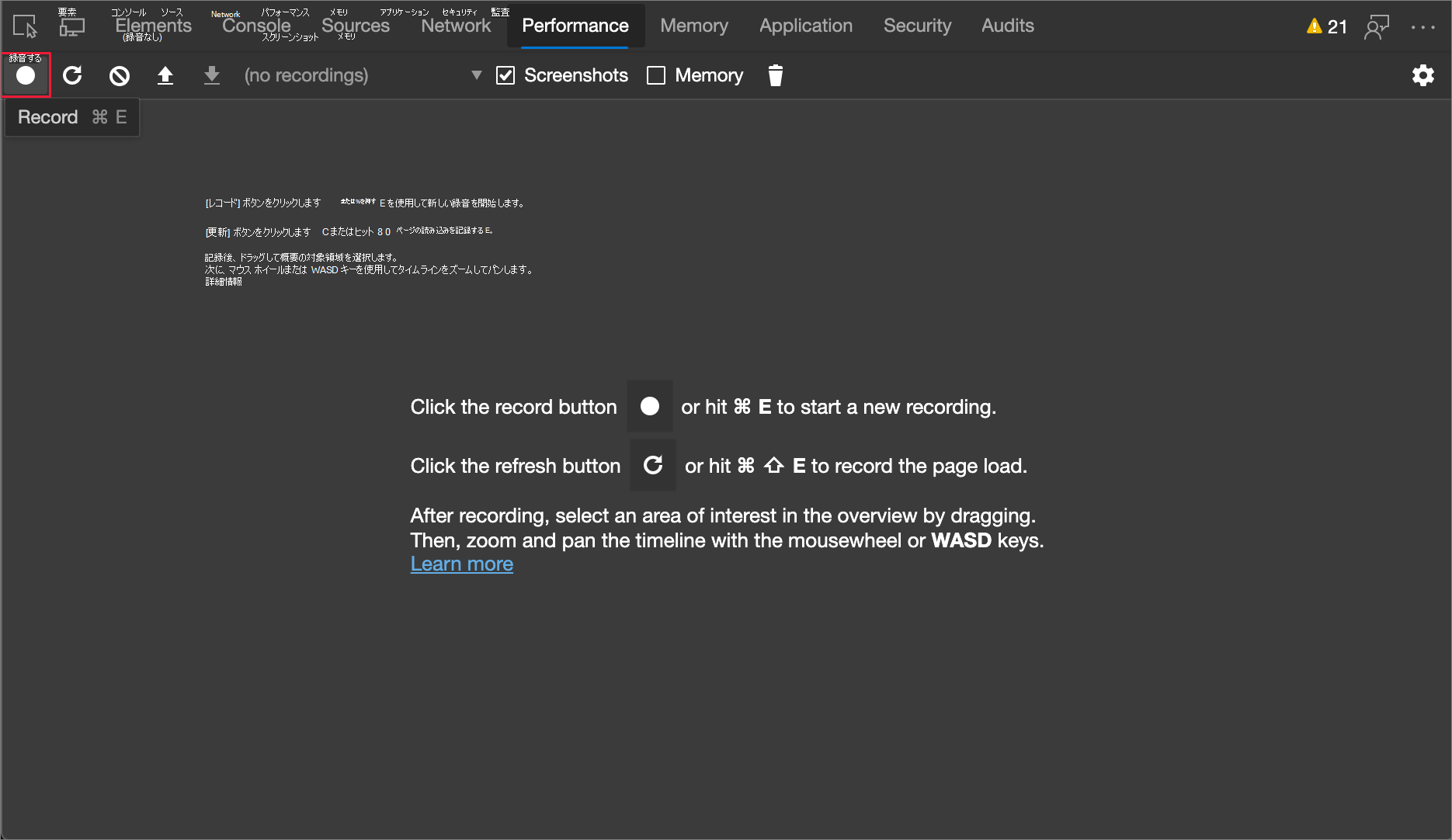Click the 'WASD' keys text
Screen dimensions: 1452x840
[x=961, y=540]
